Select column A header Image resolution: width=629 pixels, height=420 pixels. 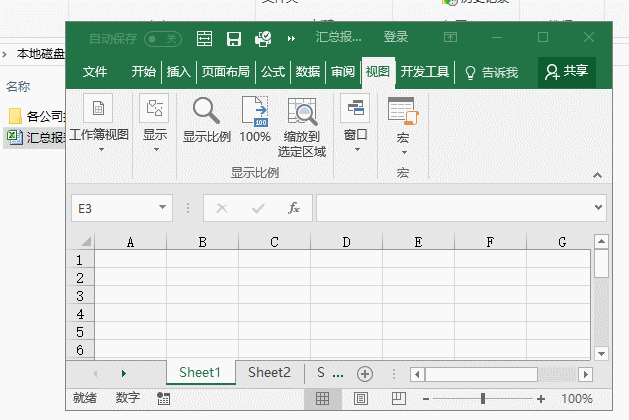[130, 242]
